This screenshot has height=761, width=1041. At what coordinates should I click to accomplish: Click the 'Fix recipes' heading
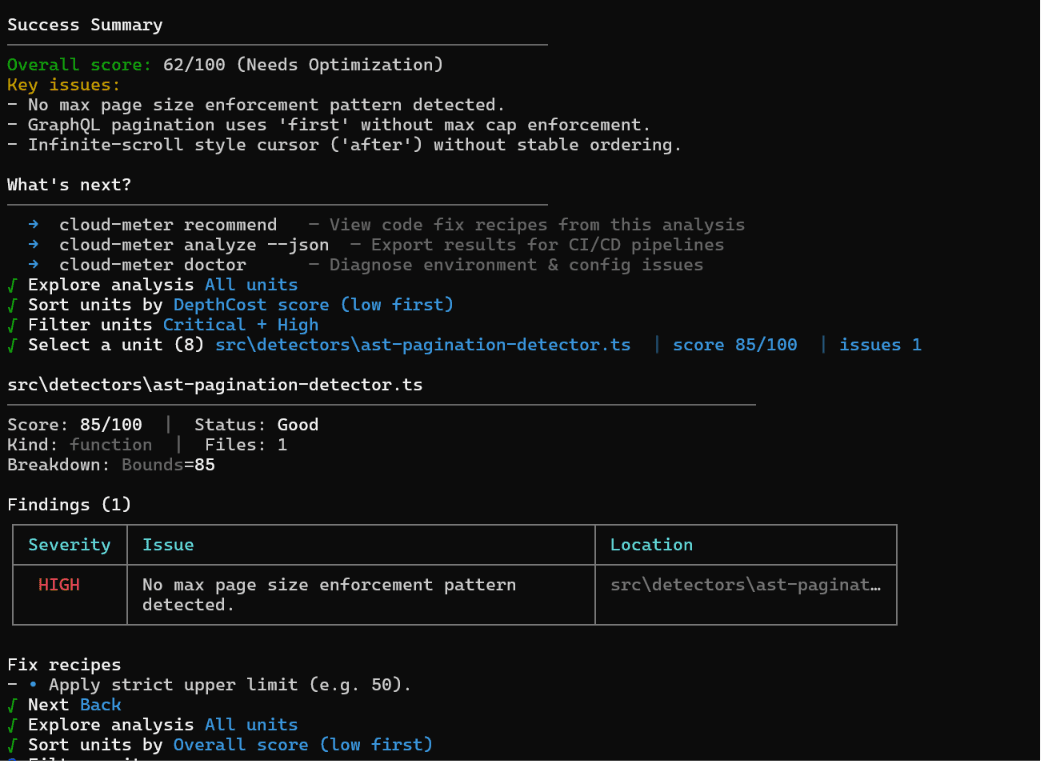pos(64,665)
